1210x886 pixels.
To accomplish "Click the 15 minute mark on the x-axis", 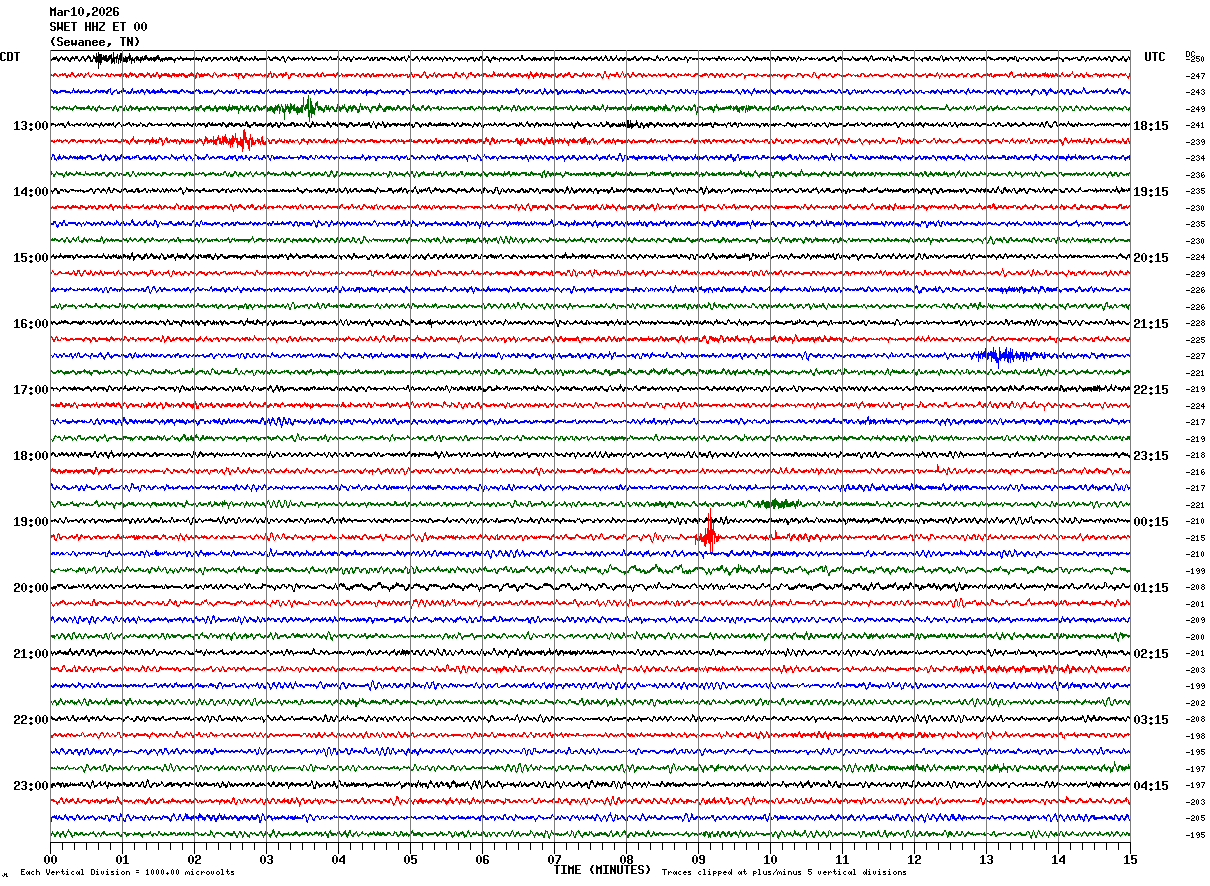I will [1129, 859].
